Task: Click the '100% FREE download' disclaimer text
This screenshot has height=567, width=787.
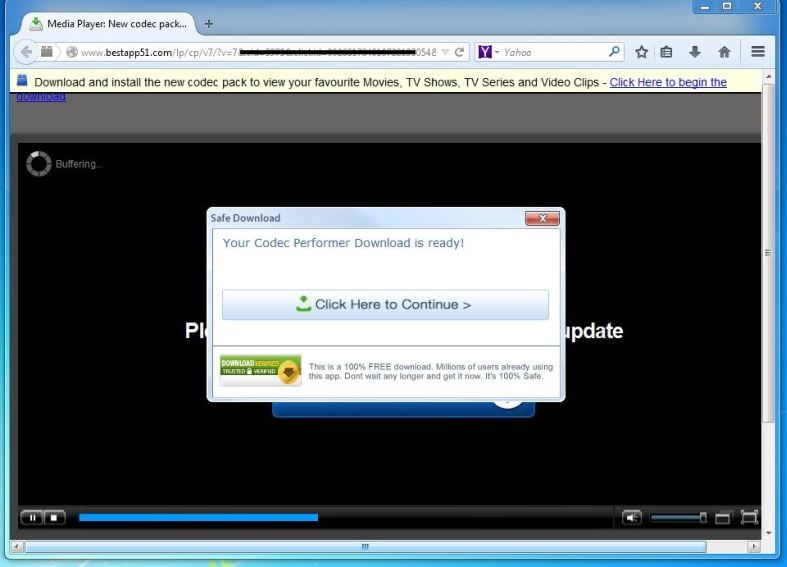Action: pos(431,371)
